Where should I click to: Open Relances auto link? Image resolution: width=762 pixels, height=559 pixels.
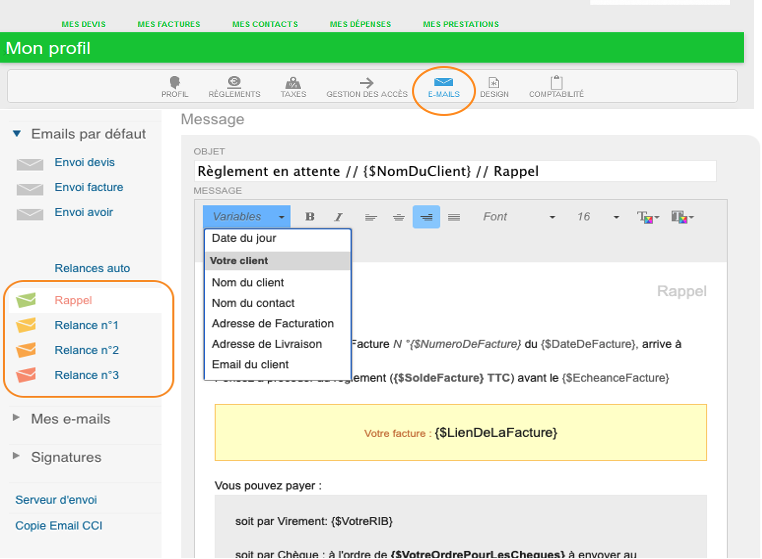pyautogui.click(x=92, y=268)
